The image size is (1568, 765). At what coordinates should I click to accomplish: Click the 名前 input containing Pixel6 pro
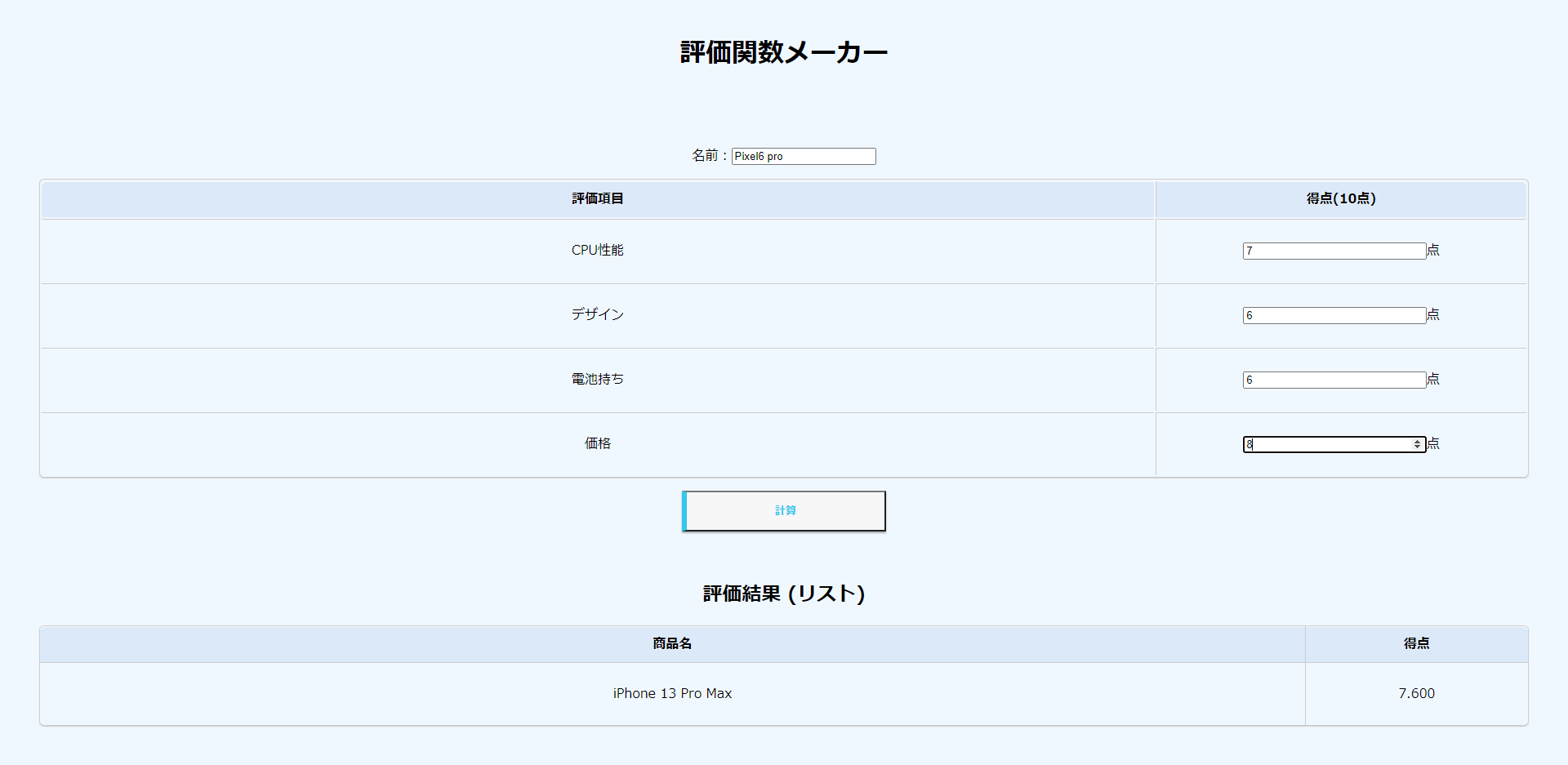804,156
